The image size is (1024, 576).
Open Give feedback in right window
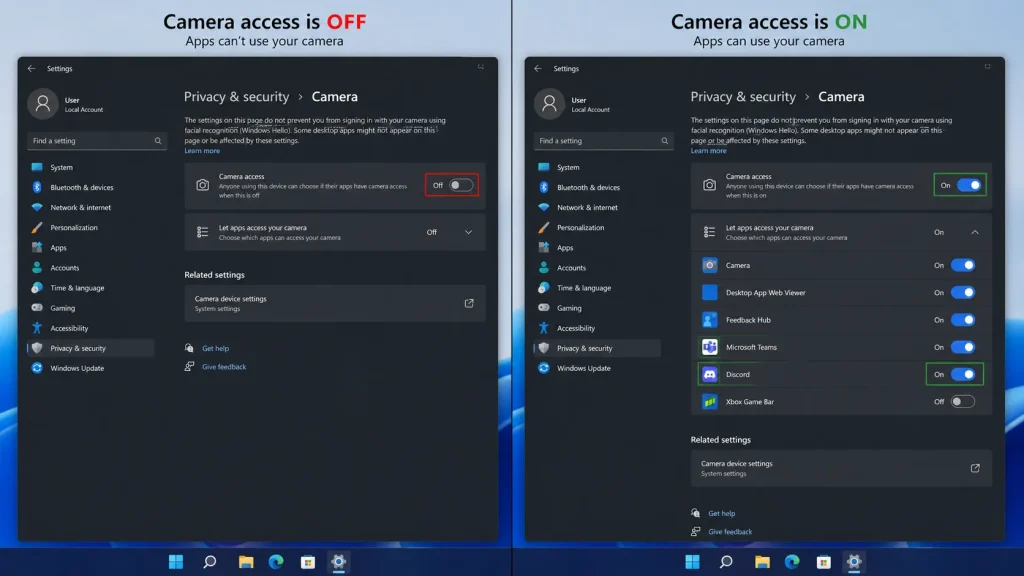(x=730, y=532)
